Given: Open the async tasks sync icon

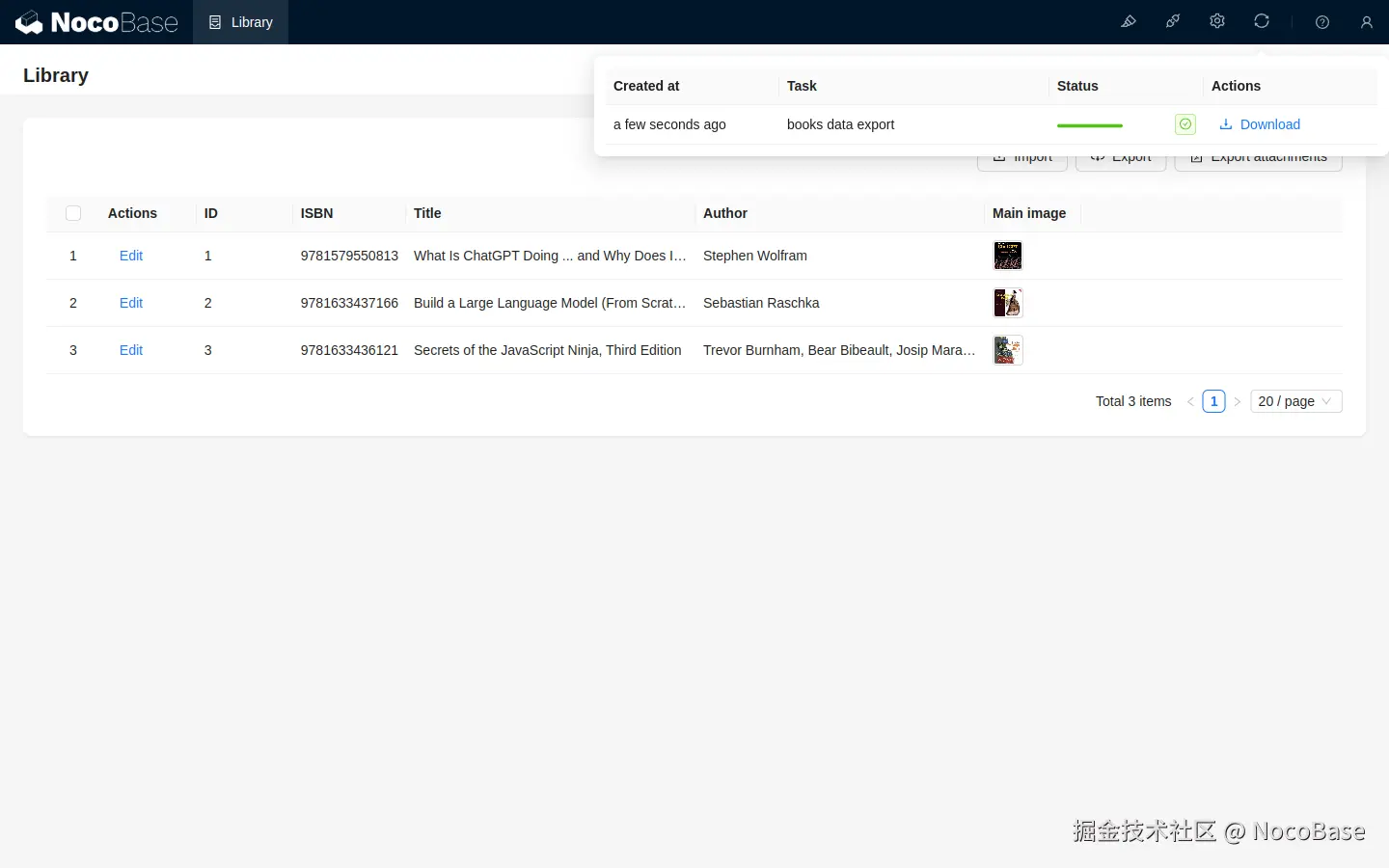Looking at the screenshot, I should coord(1262,21).
